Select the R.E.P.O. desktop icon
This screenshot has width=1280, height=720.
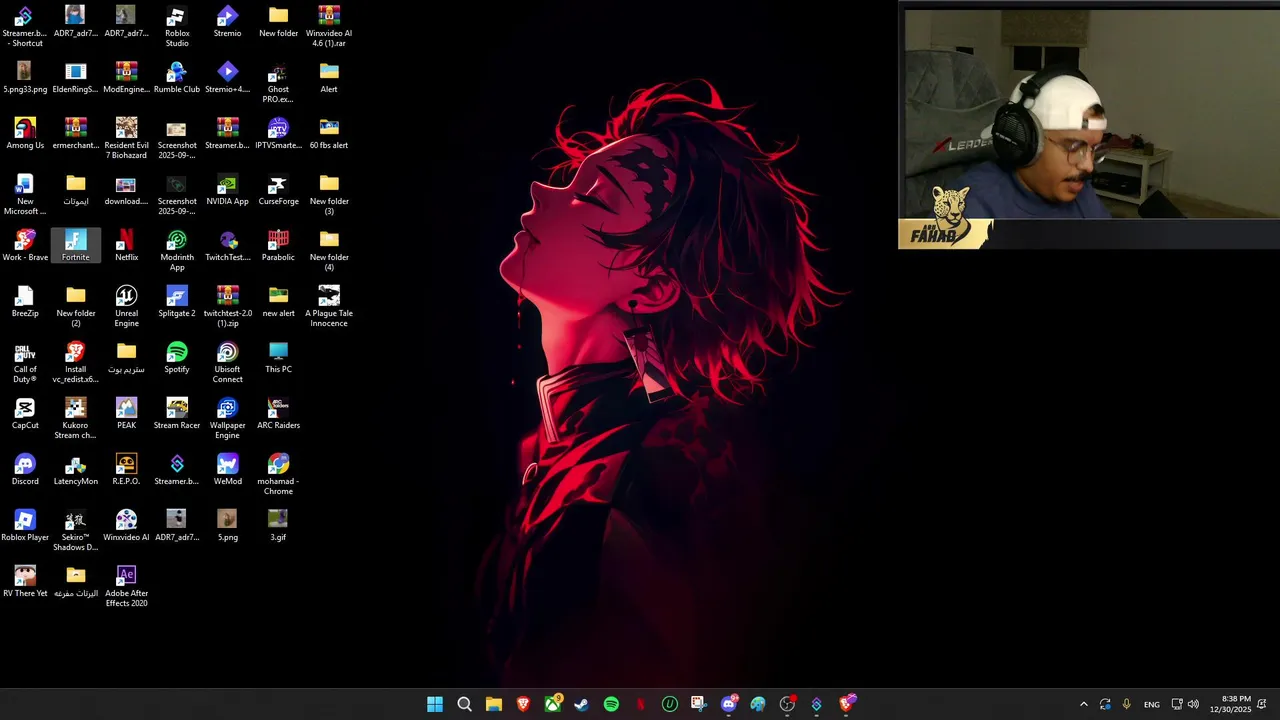(126, 470)
